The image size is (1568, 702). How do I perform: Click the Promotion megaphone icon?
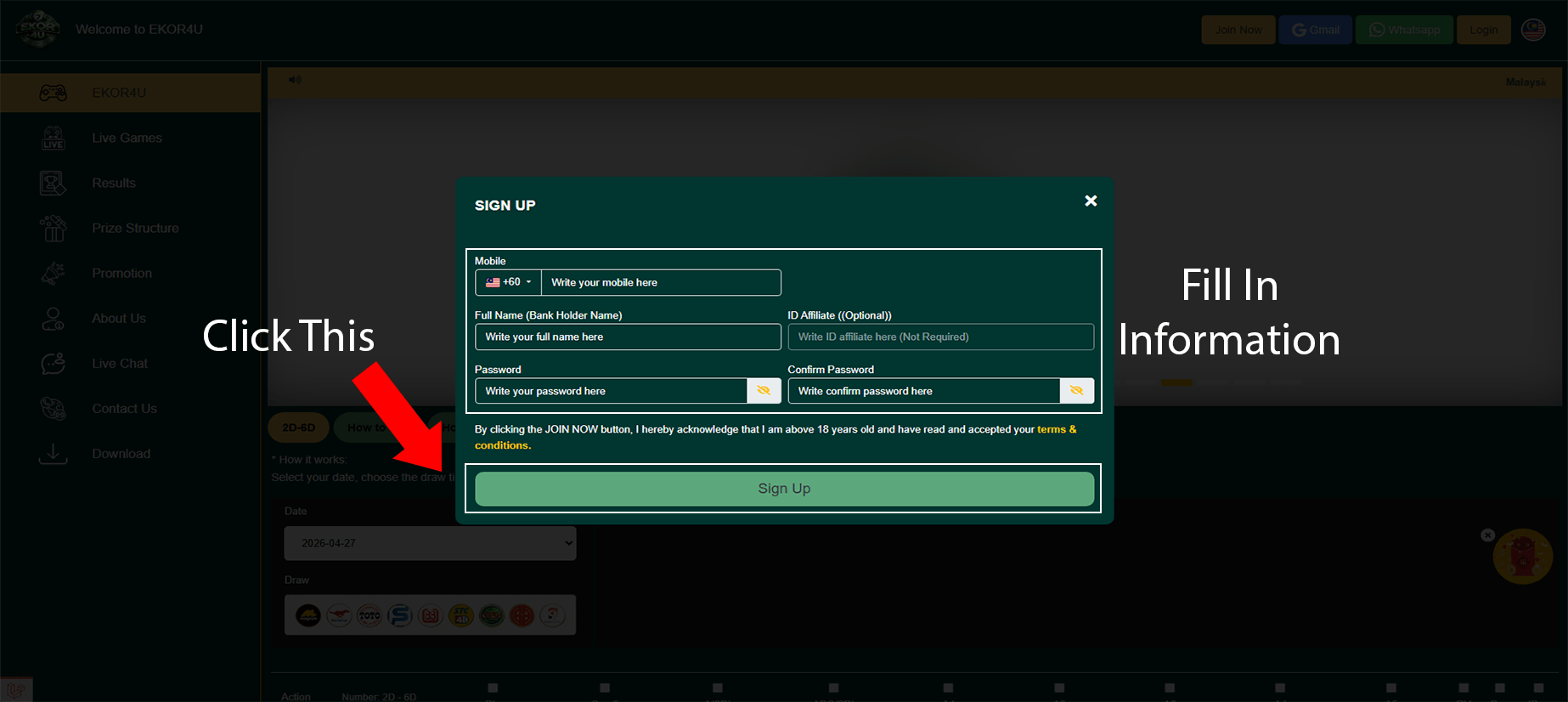(x=53, y=273)
